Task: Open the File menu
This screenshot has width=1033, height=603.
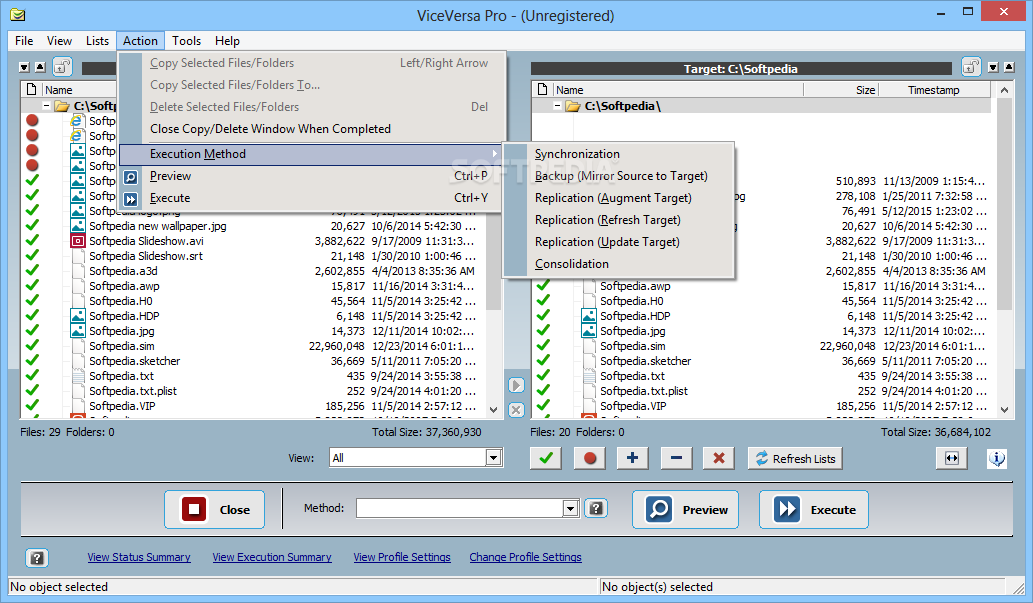Action: 24,41
